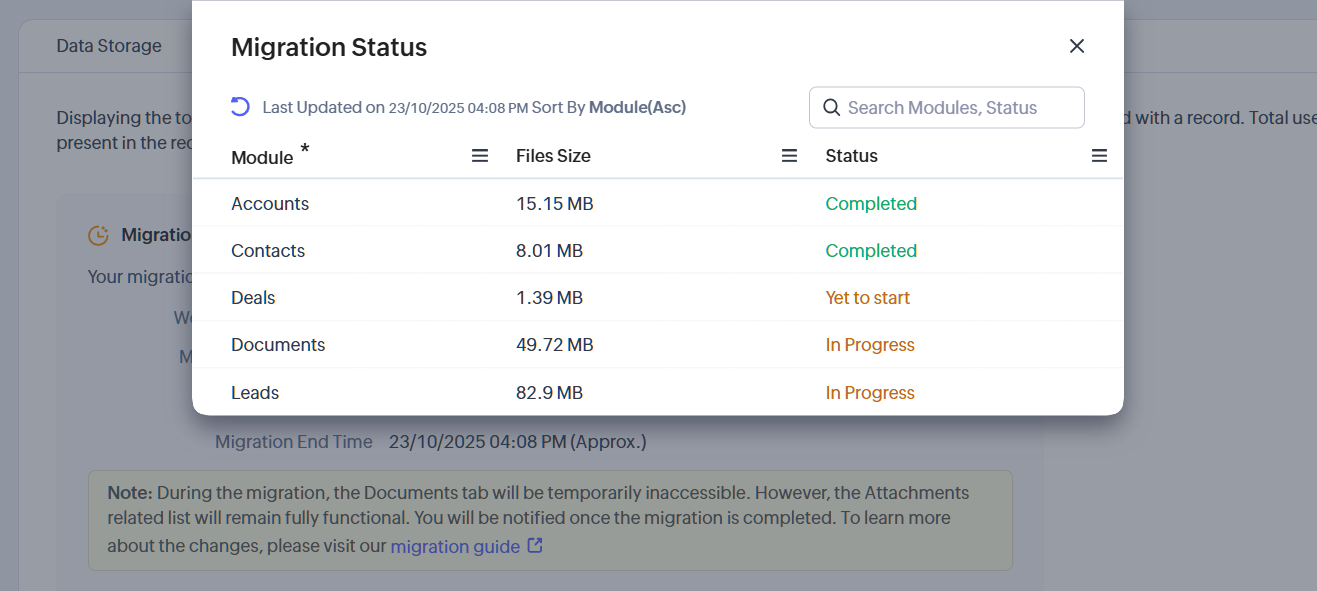
Task: Close the Migration Status dialog
Action: pyautogui.click(x=1076, y=46)
